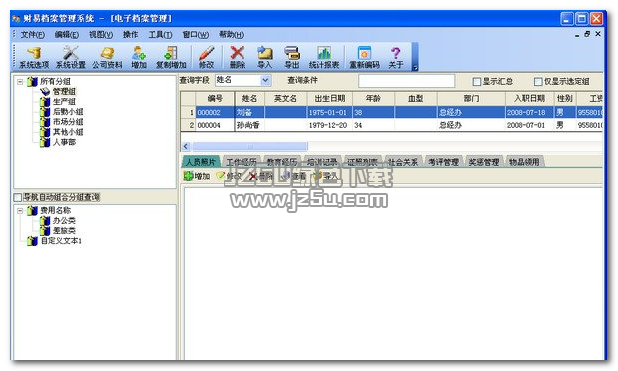
Task: Toggle 仅显示选定组 checkbox
Action: 538,82
